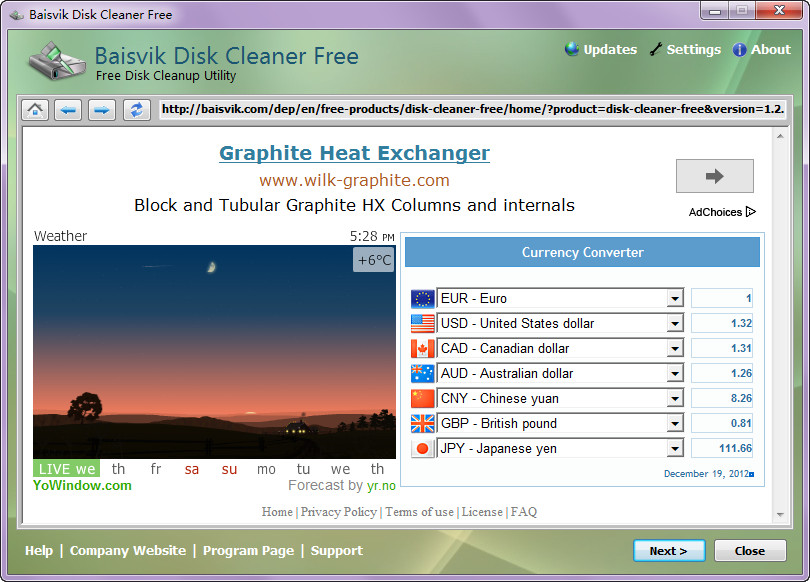Click the +6°C temperature badge

point(374,260)
